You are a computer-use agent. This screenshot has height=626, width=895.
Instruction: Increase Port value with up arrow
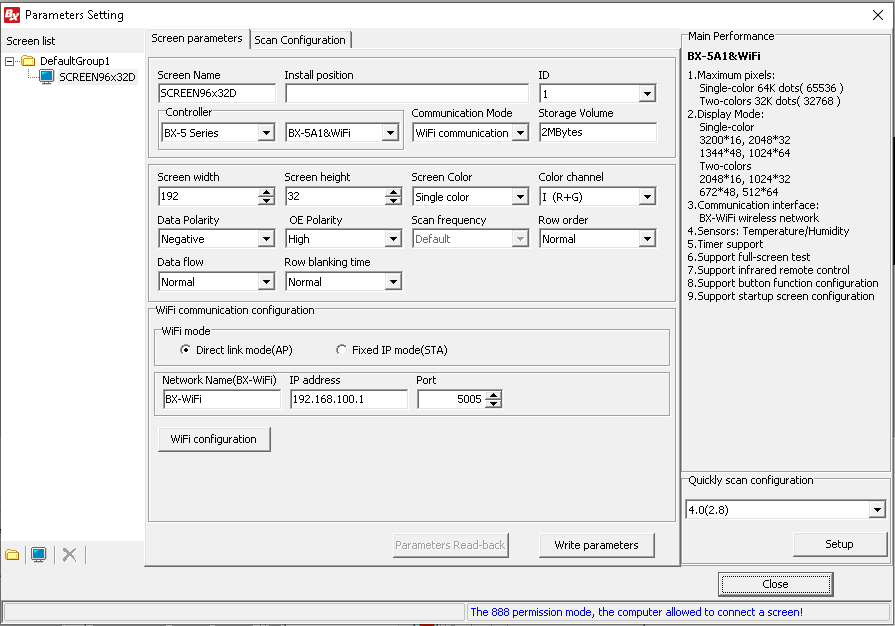[494, 395]
